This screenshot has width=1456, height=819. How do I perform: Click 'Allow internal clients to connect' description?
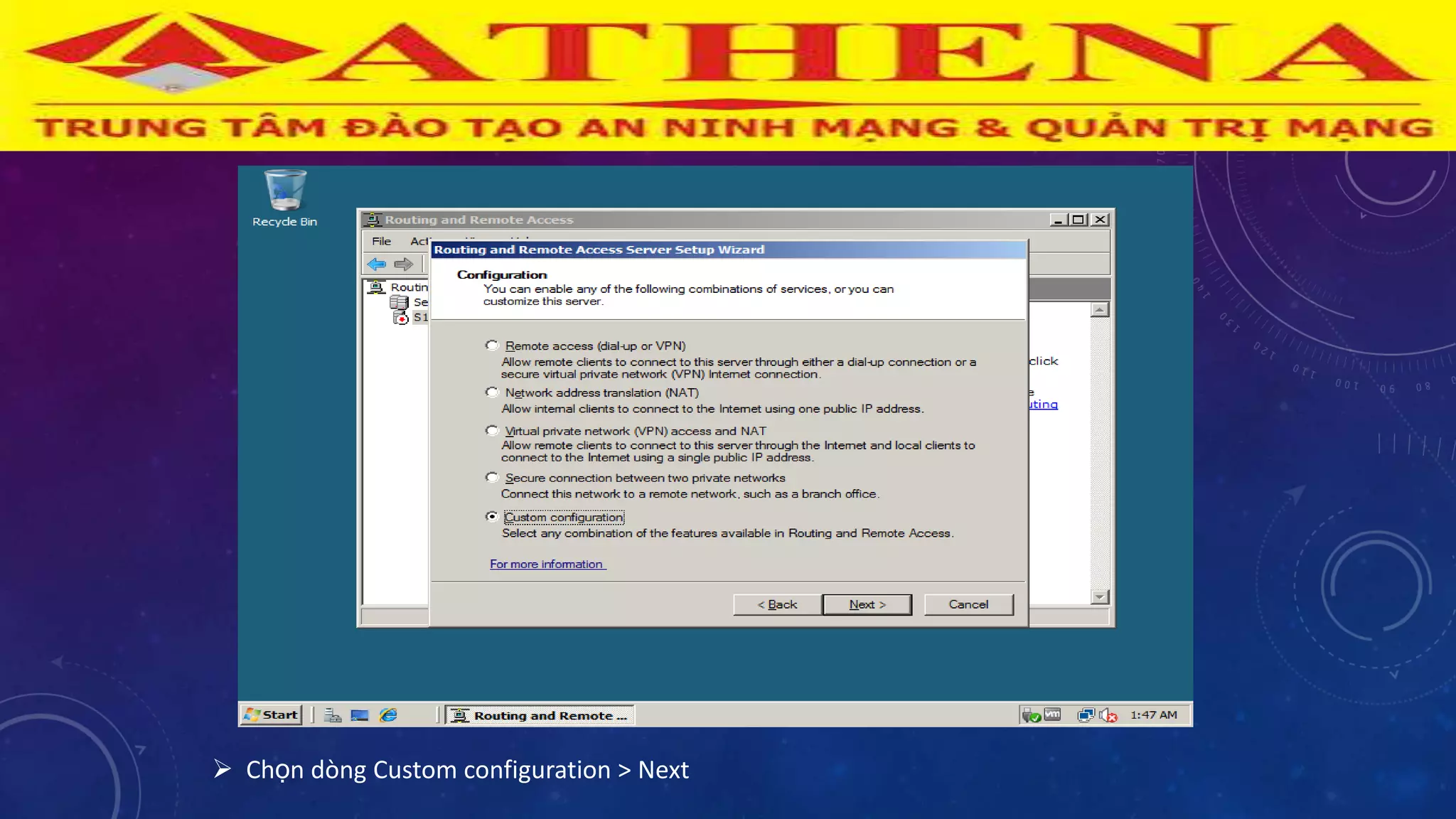click(712, 409)
